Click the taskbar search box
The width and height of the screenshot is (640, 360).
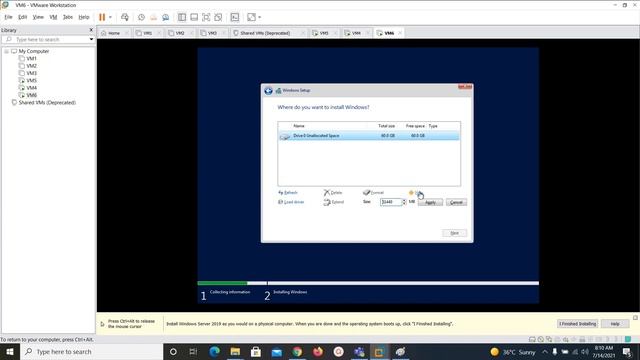pyautogui.click(x=91, y=351)
